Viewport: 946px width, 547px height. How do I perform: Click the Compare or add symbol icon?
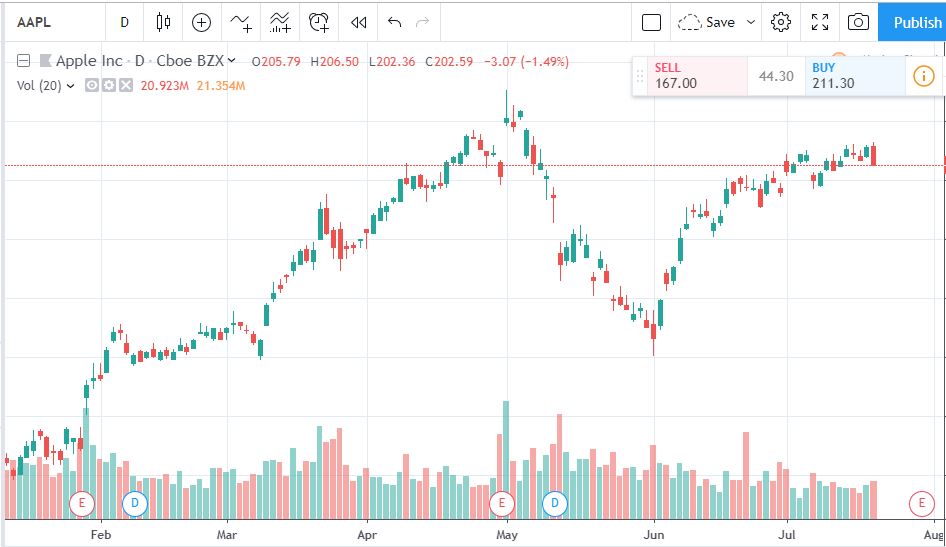201,22
